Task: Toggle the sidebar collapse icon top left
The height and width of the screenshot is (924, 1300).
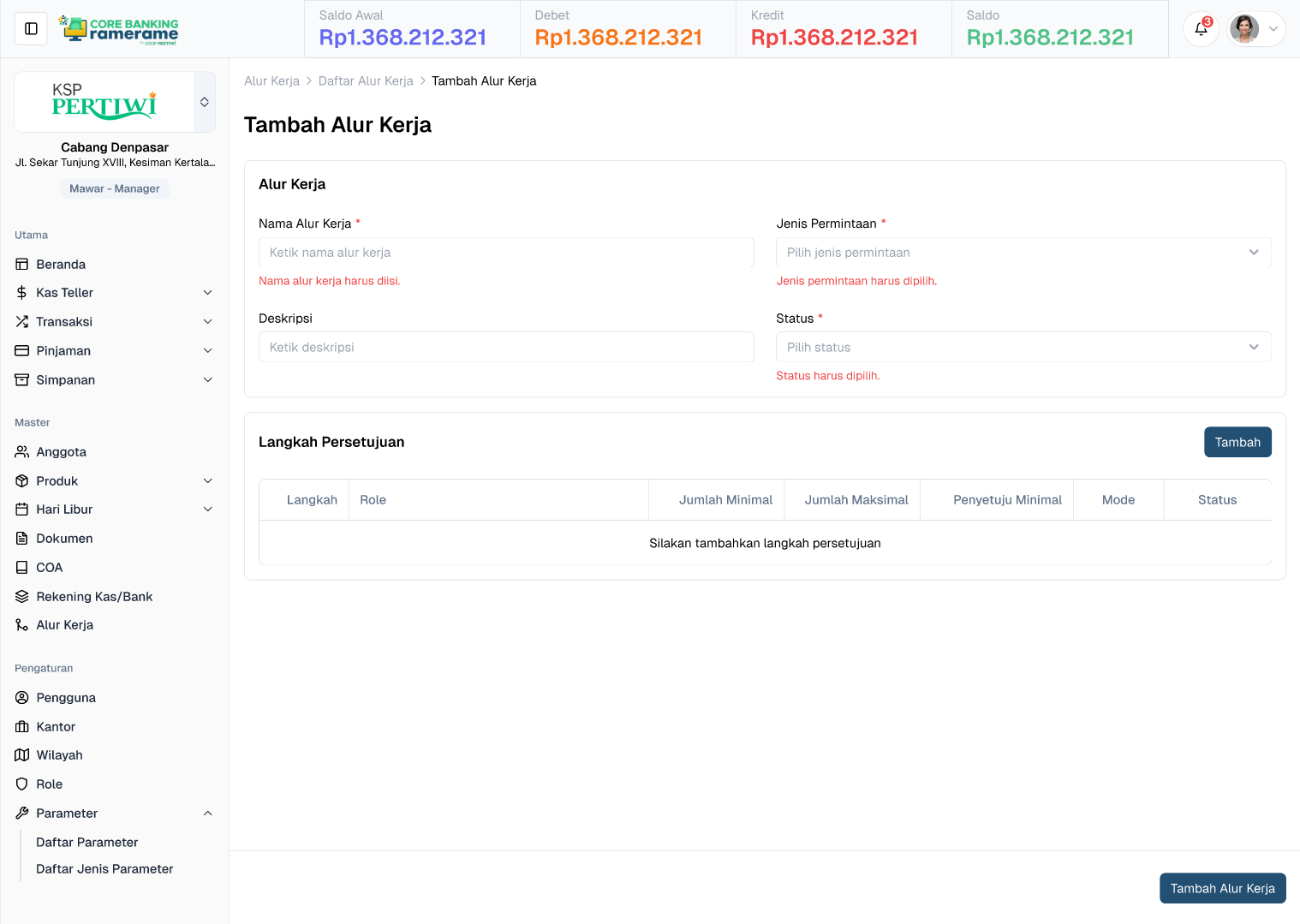Action: [x=31, y=28]
